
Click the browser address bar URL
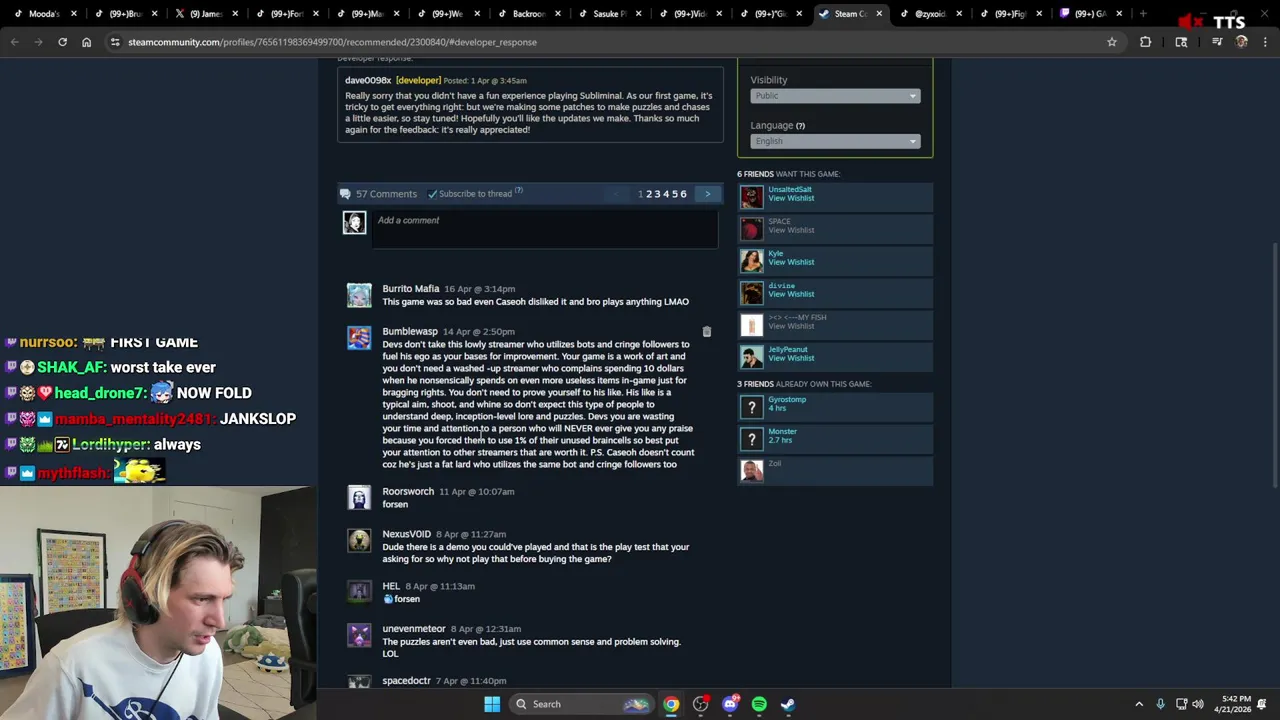[x=332, y=42]
